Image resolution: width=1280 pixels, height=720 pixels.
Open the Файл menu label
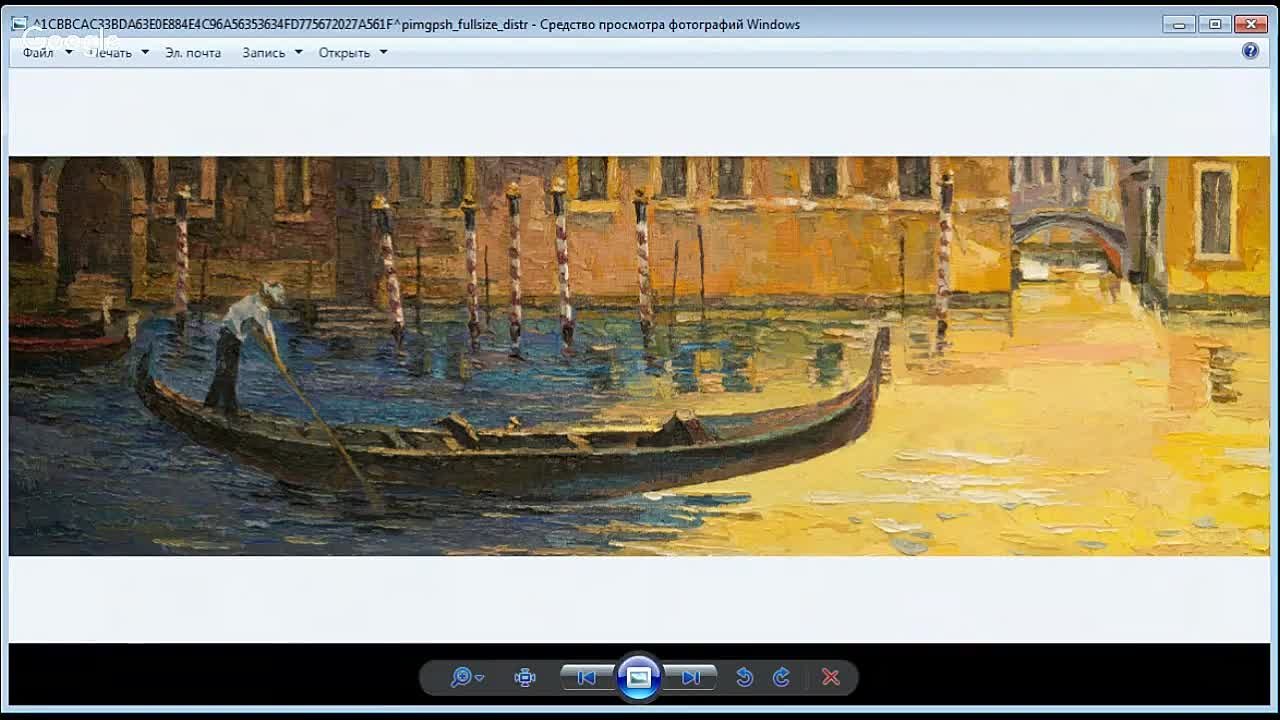38,52
